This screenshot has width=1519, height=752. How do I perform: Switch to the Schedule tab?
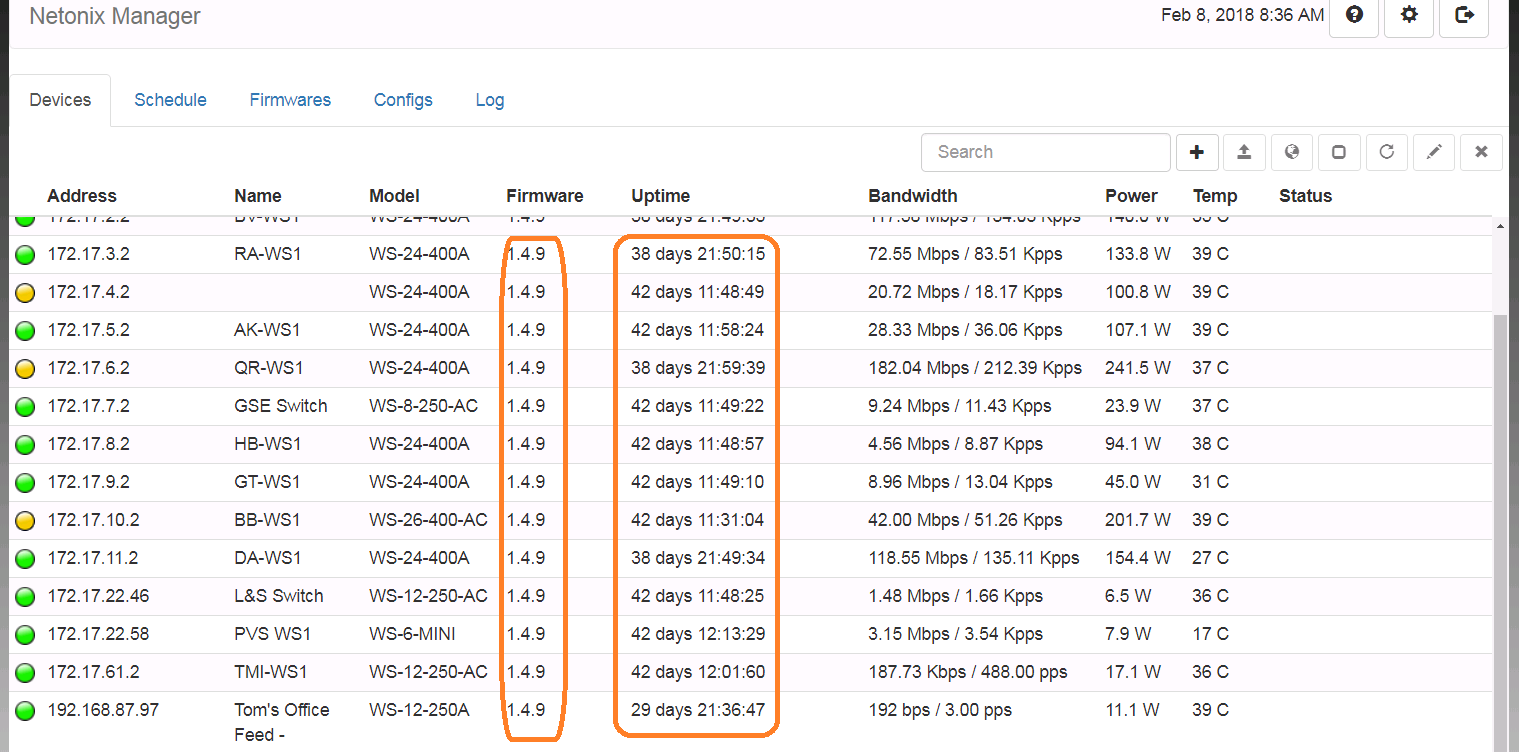(x=170, y=100)
